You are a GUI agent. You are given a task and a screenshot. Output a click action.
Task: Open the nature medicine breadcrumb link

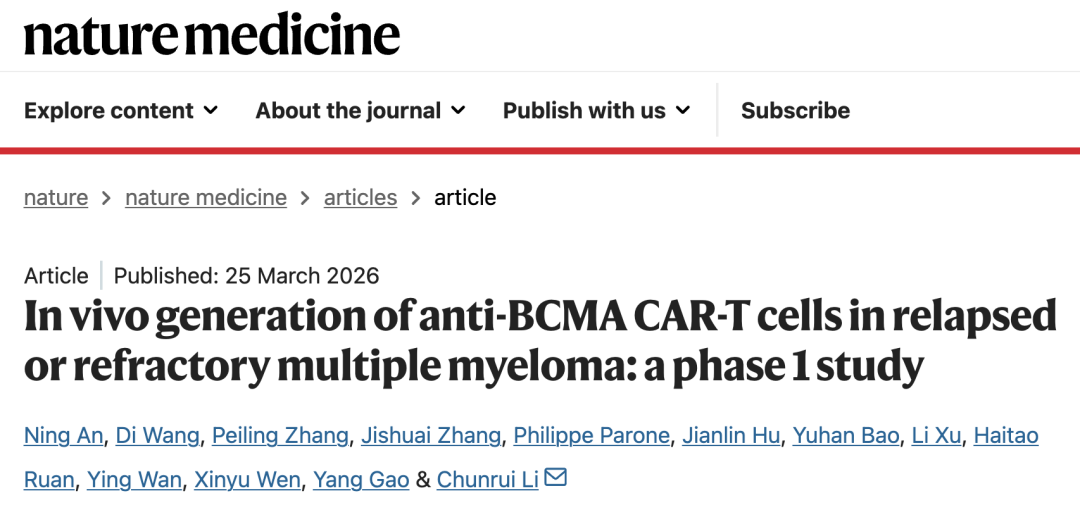[206, 198]
